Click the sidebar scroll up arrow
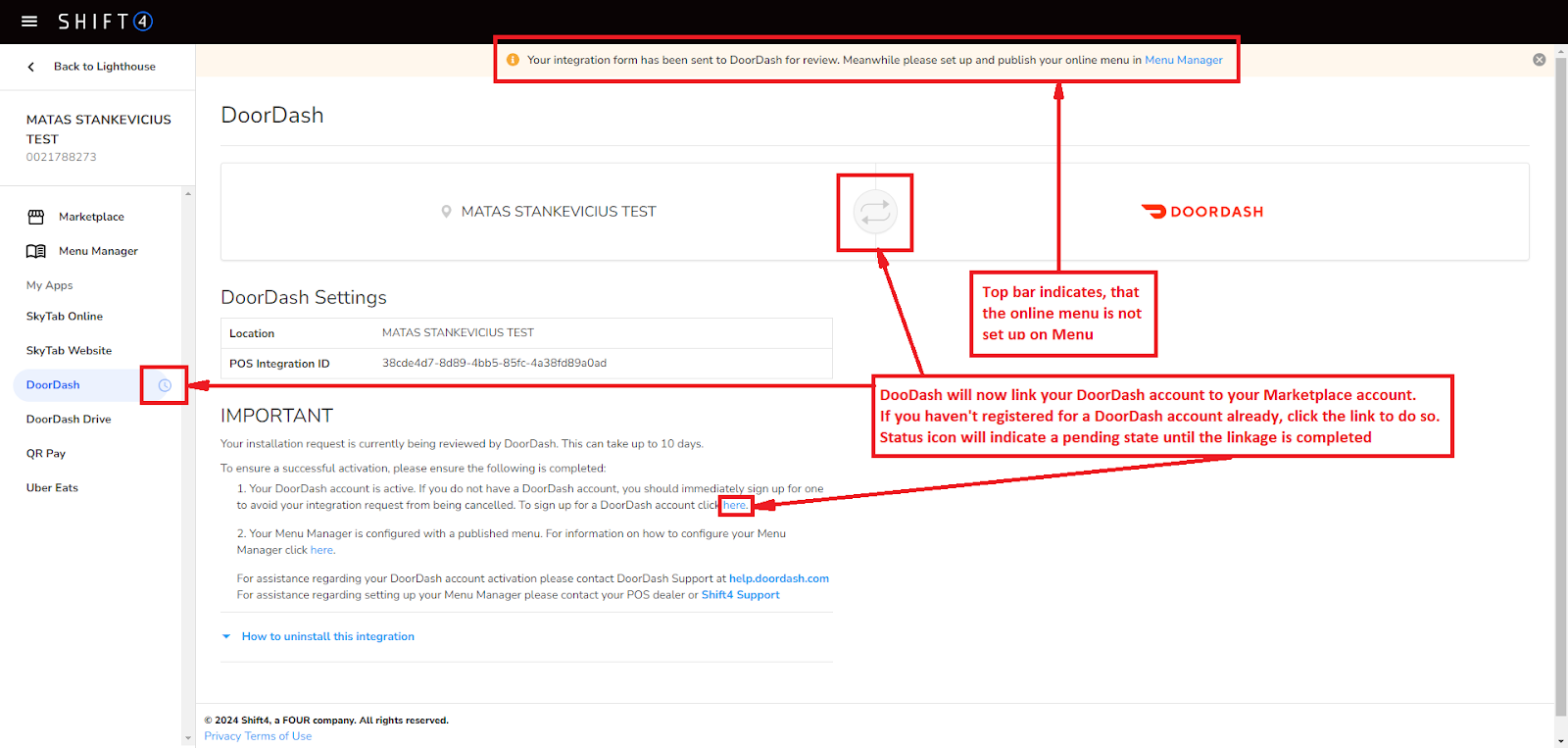 [188, 194]
